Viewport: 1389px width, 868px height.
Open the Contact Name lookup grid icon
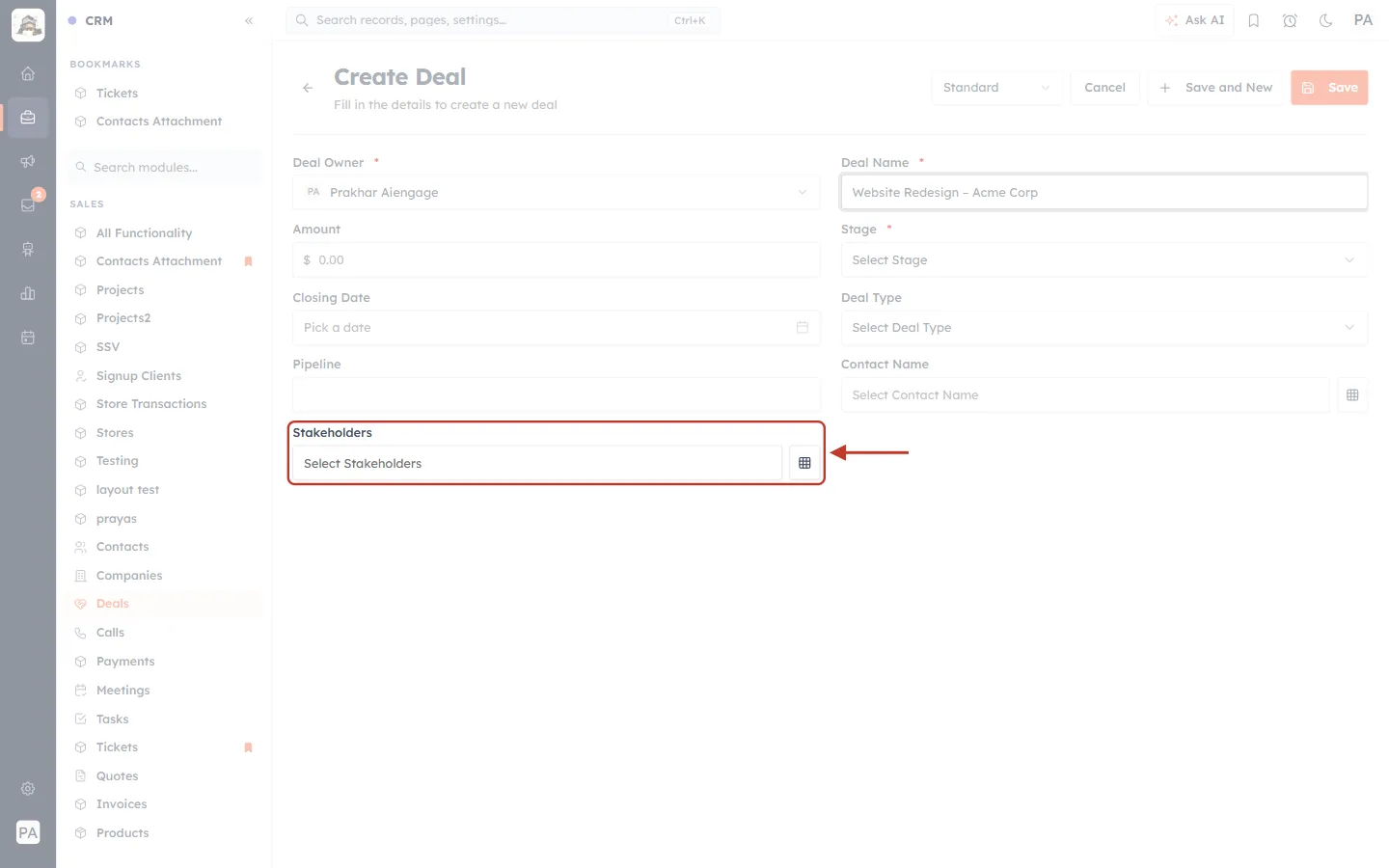(1352, 394)
